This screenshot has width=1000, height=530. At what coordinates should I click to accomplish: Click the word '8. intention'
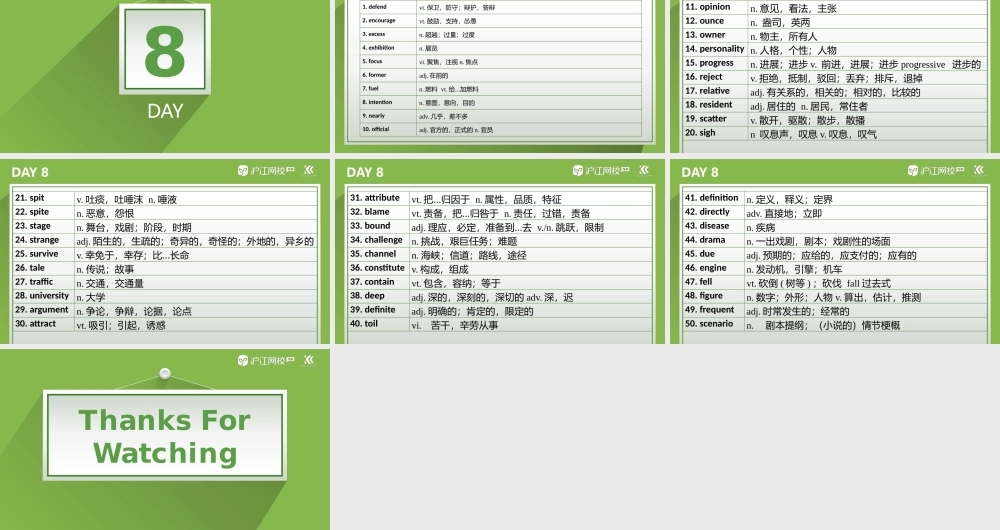point(378,102)
